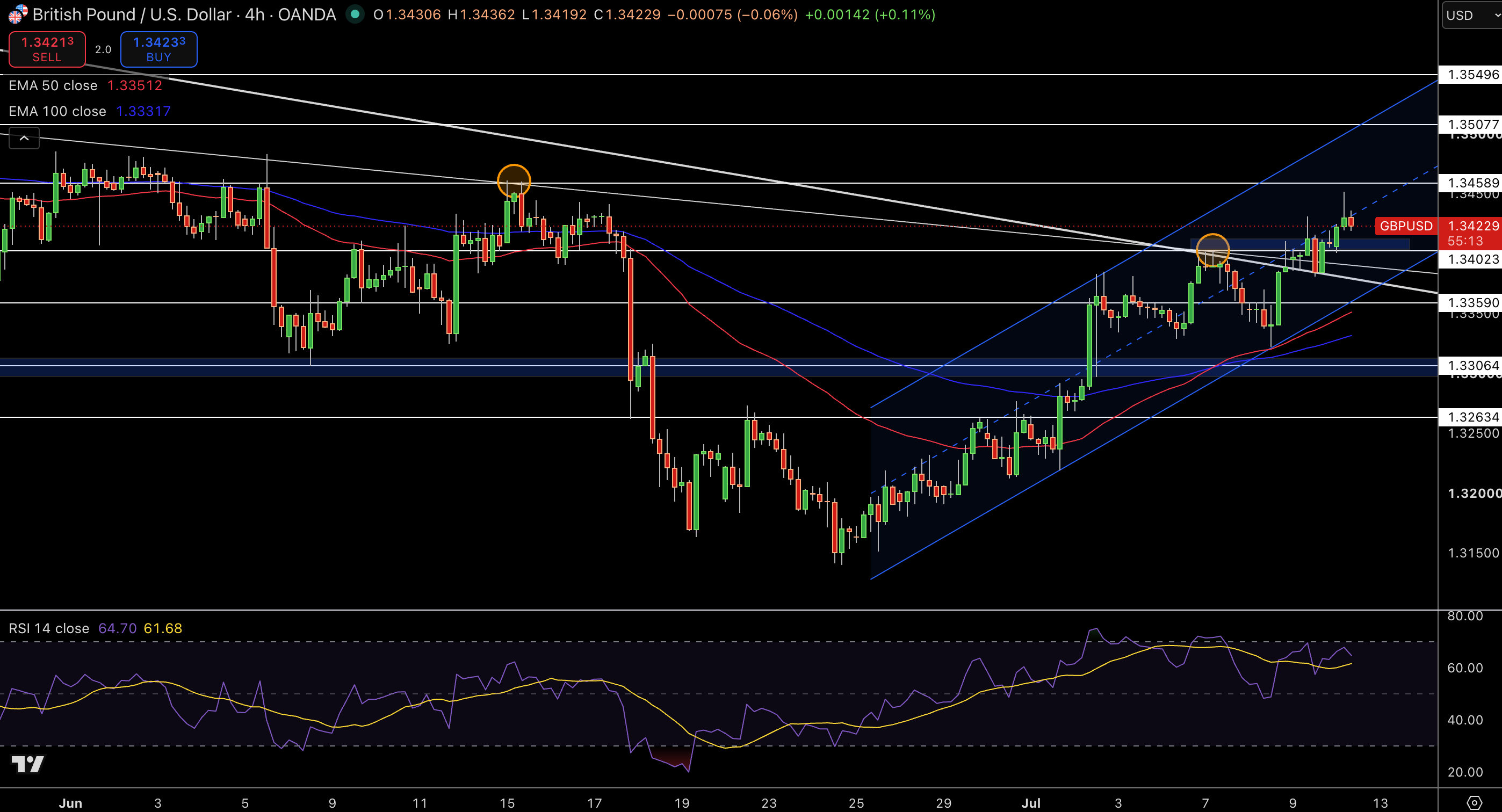
Task: Select the RSI 14 close indicator label
Action: pyautogui.click(x=49, y=628)
